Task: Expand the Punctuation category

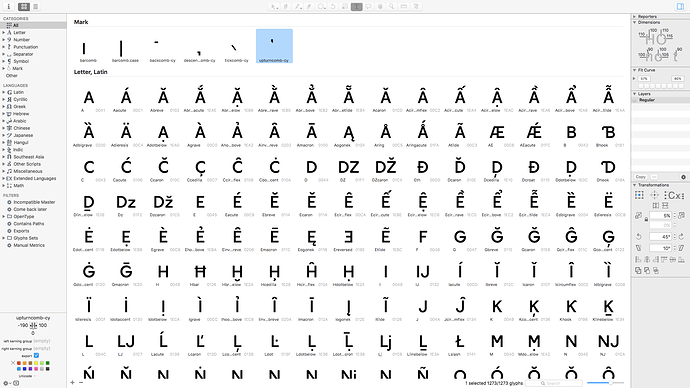Action: click(4, 47)
